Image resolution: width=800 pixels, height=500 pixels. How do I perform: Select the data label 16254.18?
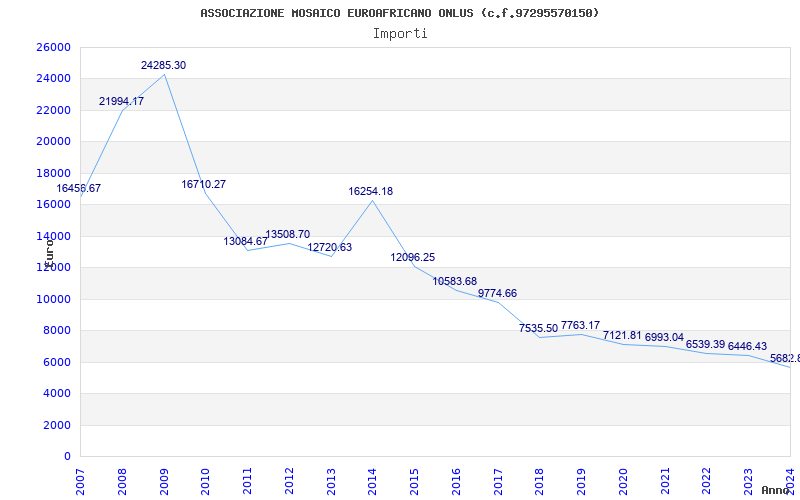pyautogui.click(x=370, y=191)
